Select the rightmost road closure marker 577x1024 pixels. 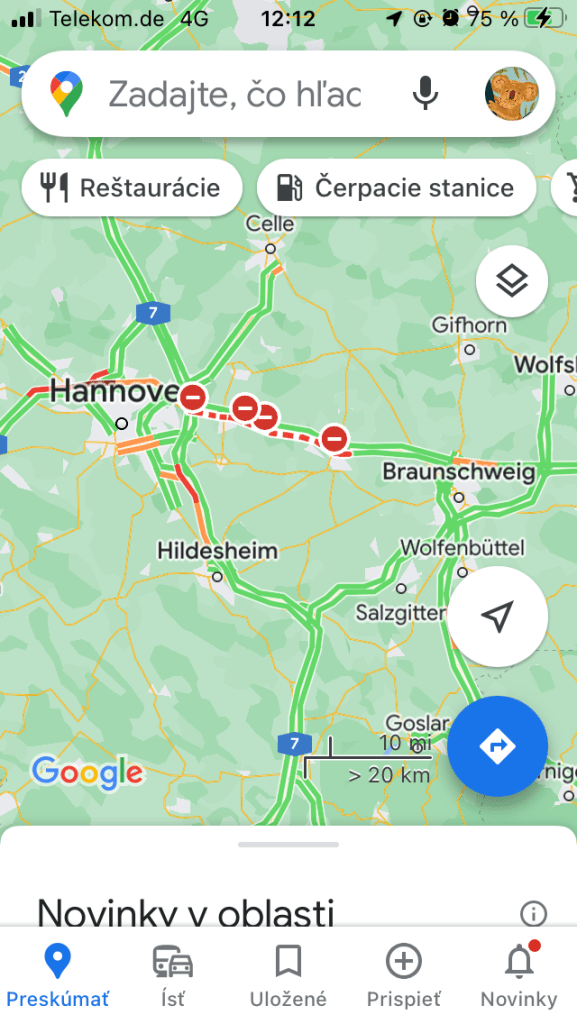[334, 438]
